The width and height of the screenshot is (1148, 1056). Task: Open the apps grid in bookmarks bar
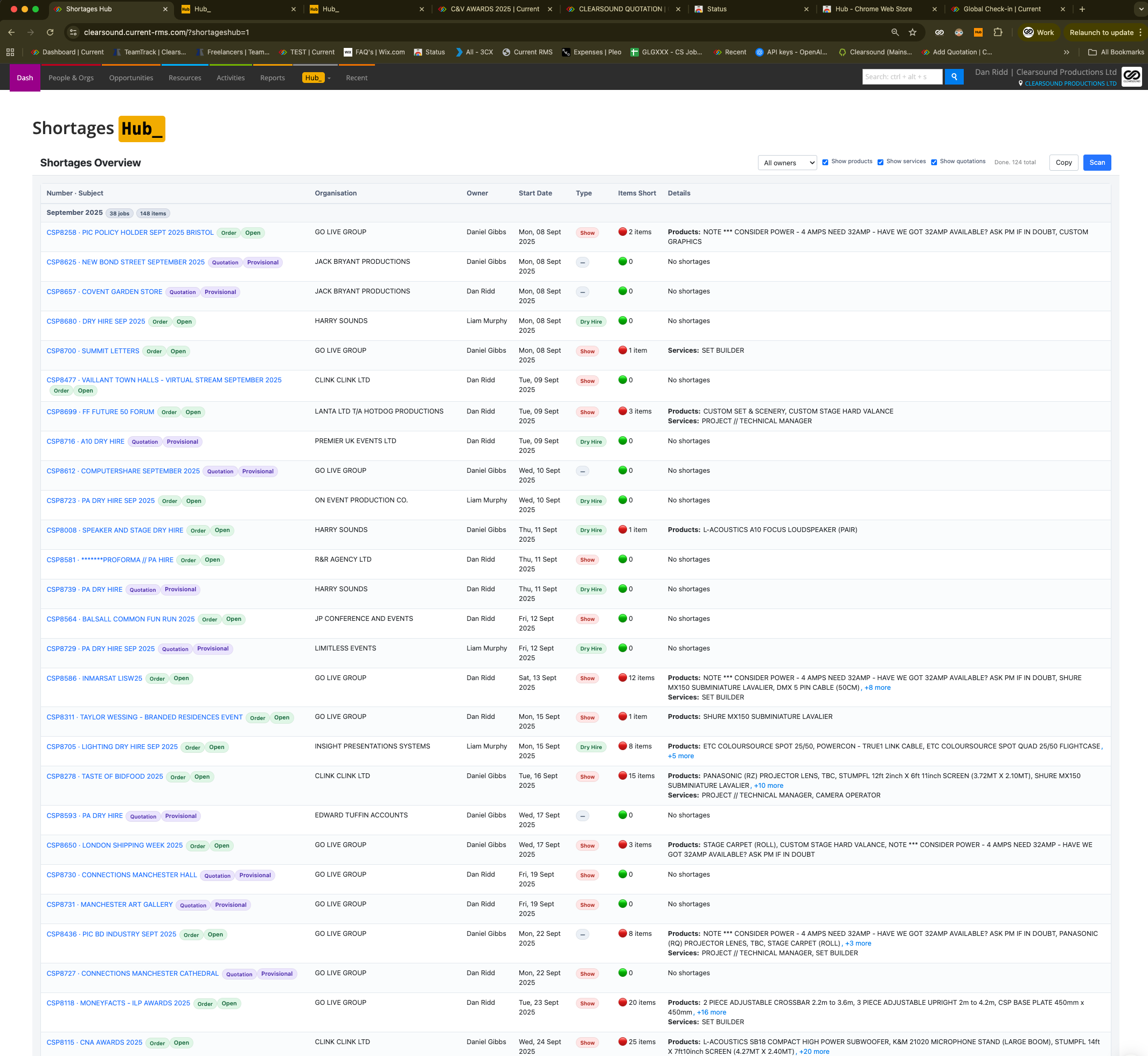point(10,52)
